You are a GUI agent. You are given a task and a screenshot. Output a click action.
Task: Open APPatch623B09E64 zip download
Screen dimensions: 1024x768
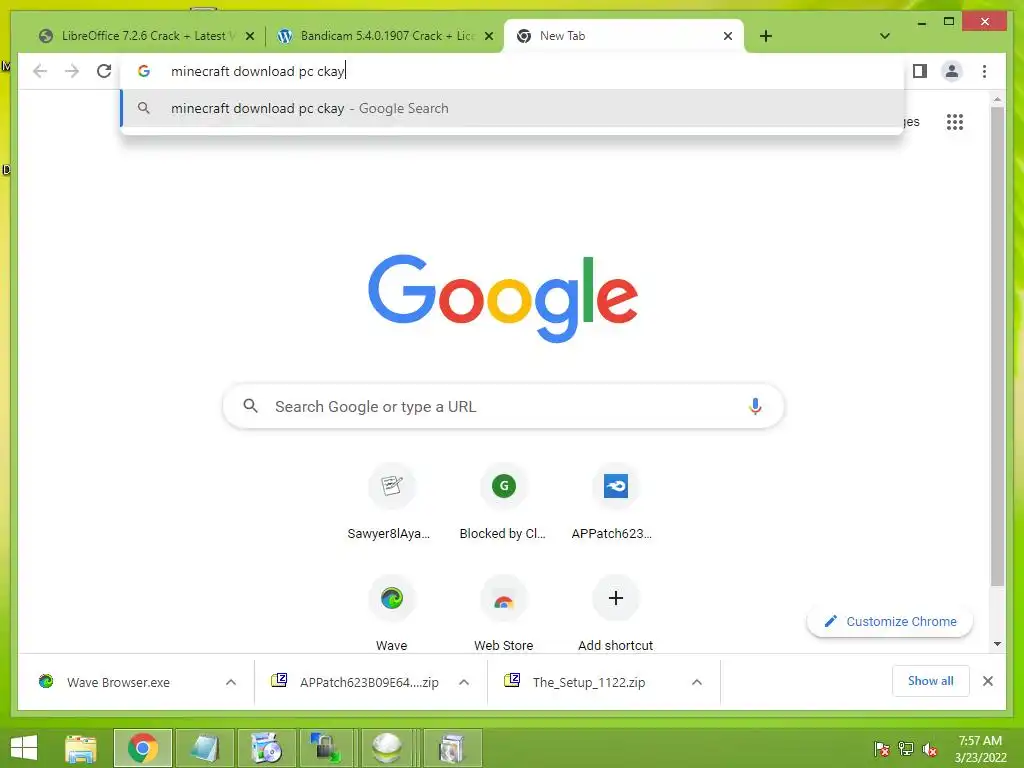point(369,682)
